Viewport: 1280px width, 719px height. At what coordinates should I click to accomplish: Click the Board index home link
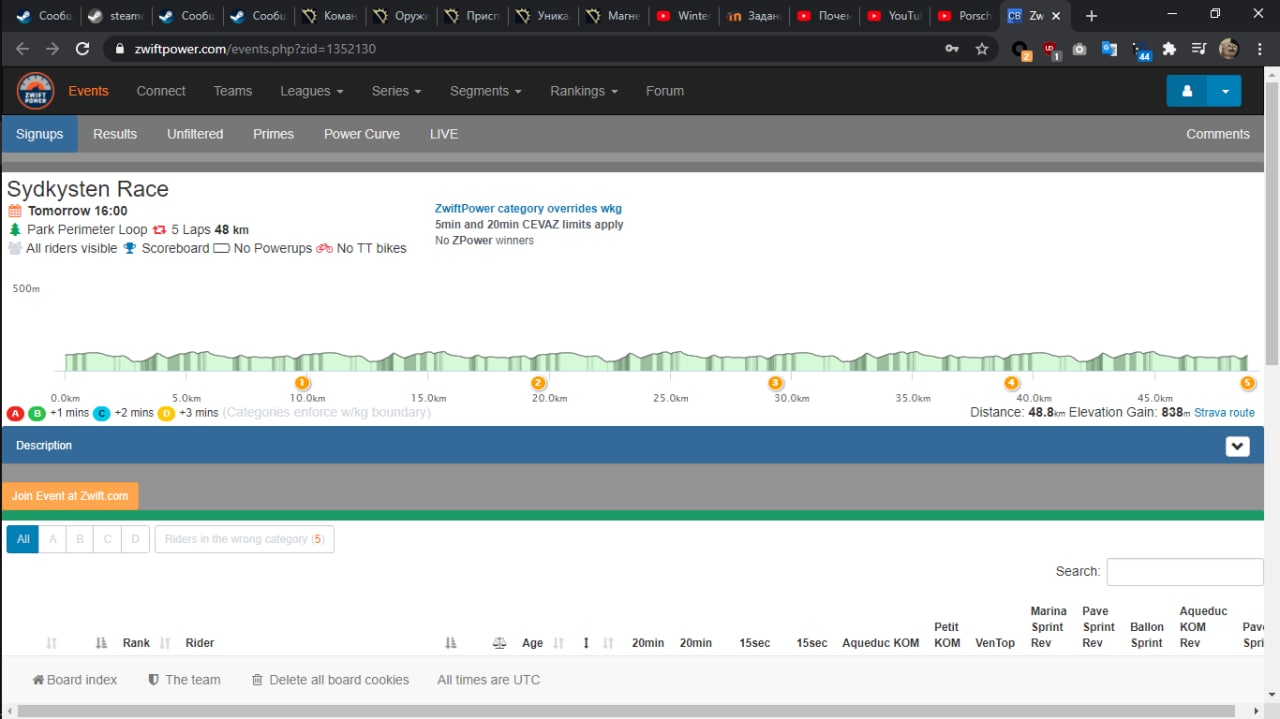click(75, 680)
